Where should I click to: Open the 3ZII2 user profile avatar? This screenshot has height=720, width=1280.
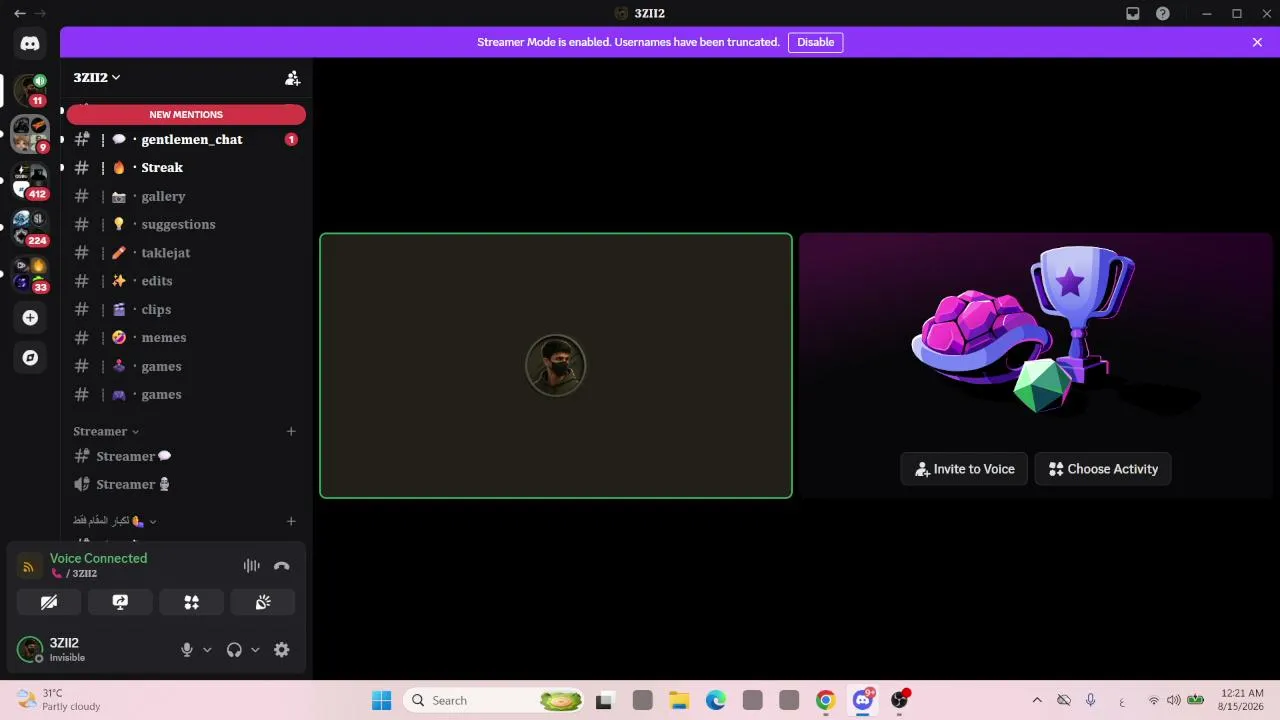pyautogui.click(x=30, y=649)
